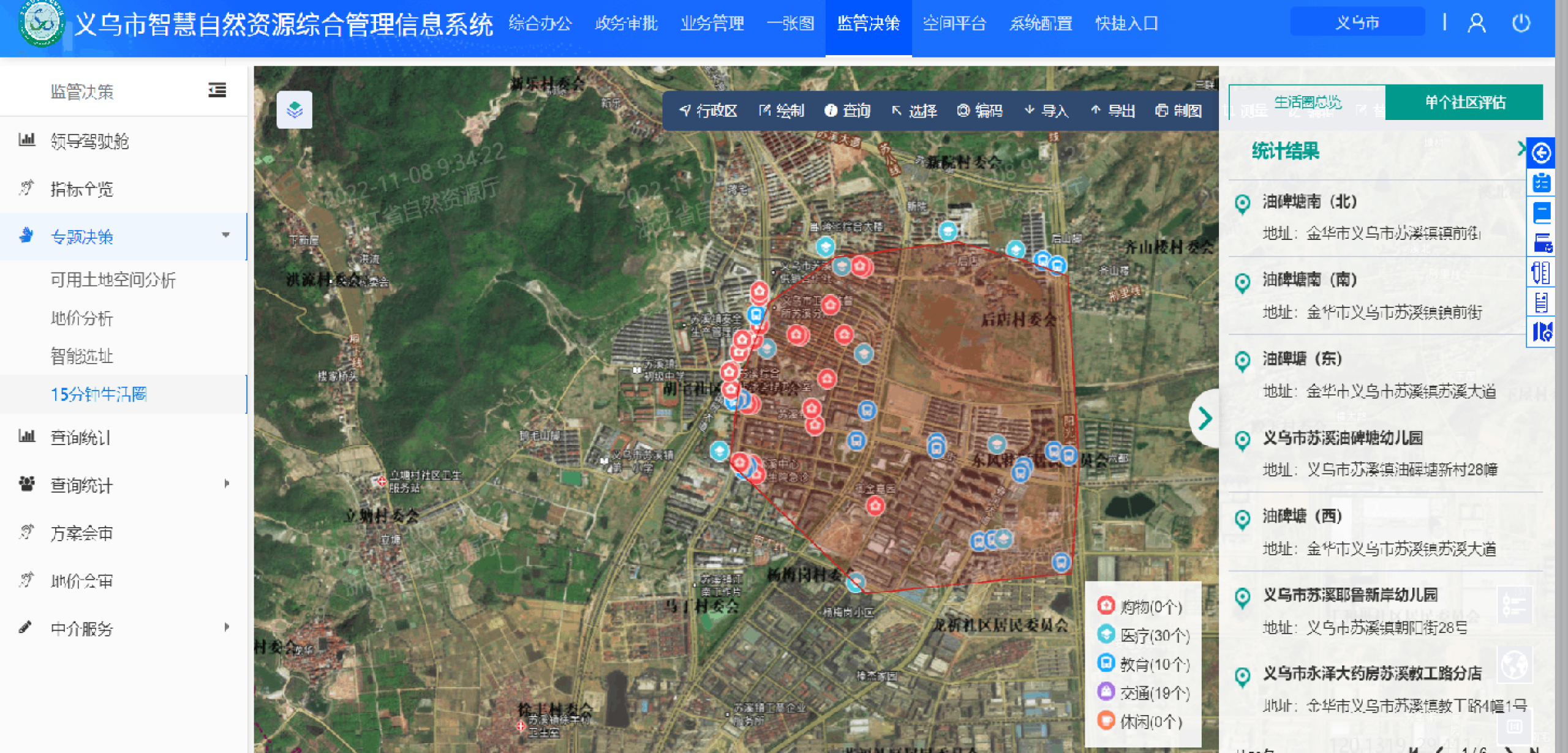Image resolution: width=1568 pixels, height=753 pixels.
Task: Switch to 单个社区评估 tab
Action: [1464, 102]
